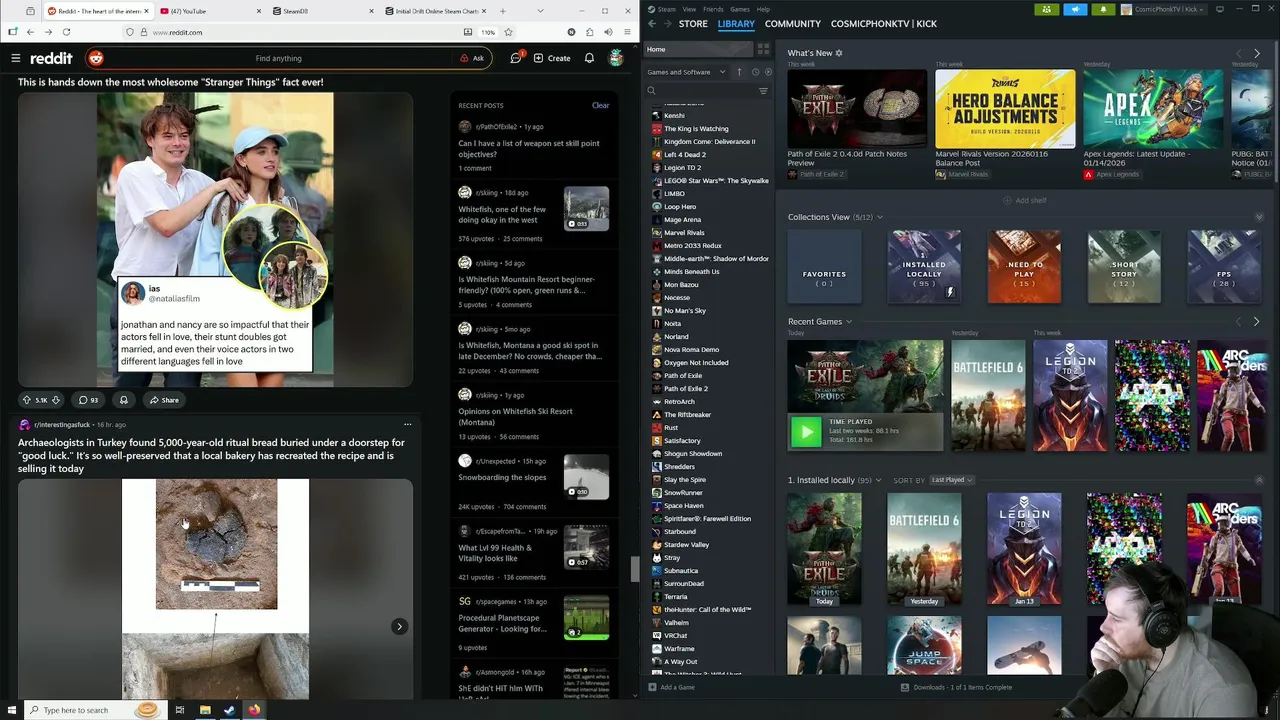This screenshot has width=1280, height=720.
Task: Switch to the SteamDB browser tab
Action: point(322,11)
